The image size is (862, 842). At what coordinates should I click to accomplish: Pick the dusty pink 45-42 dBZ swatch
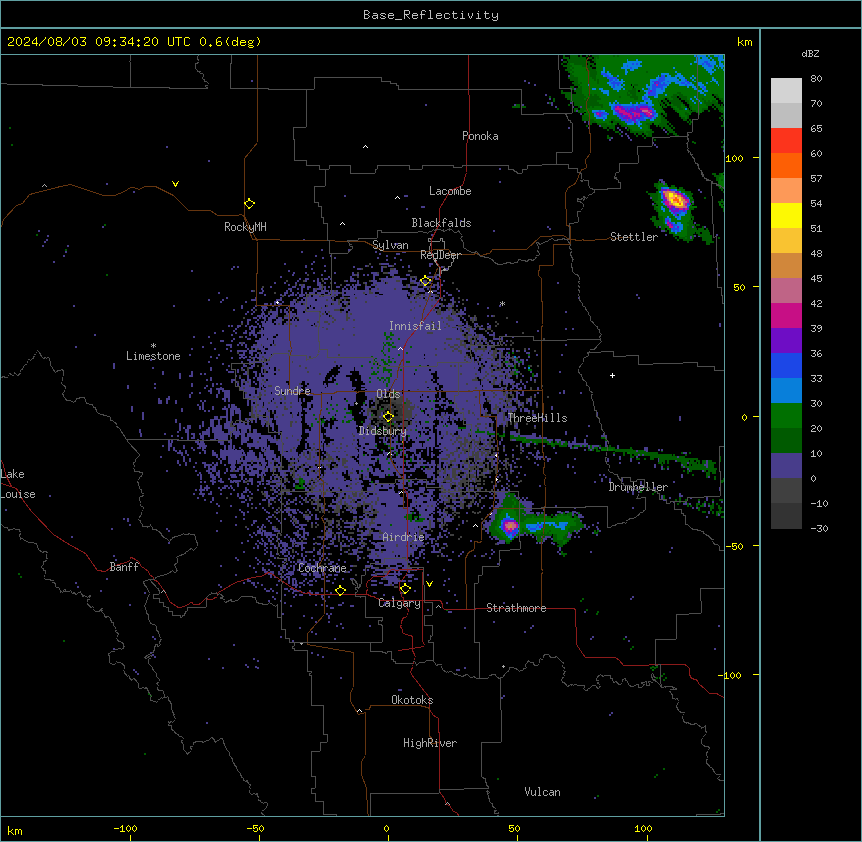click(786, 290)
